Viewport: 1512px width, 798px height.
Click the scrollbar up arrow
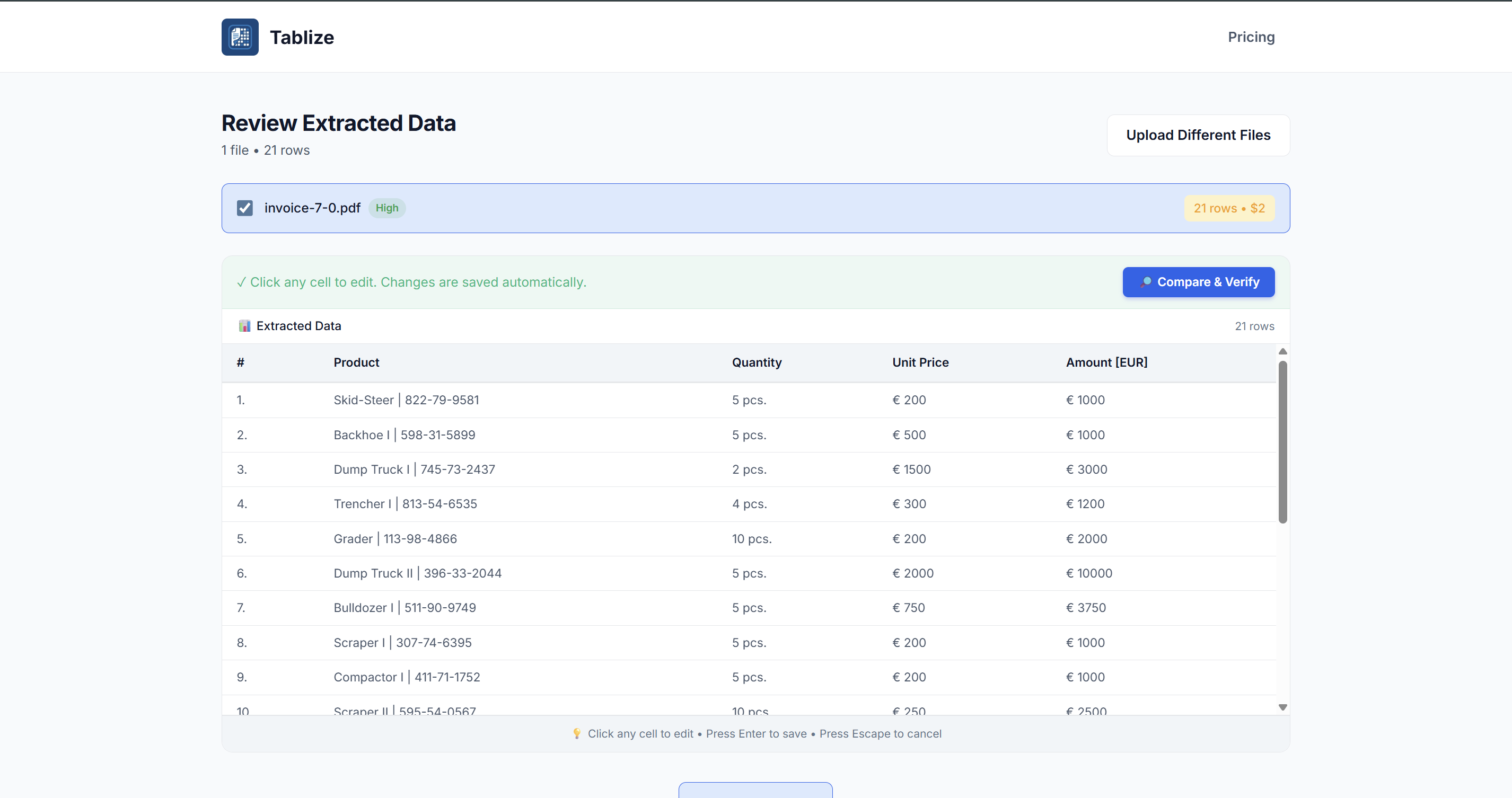click(1282, 351)
